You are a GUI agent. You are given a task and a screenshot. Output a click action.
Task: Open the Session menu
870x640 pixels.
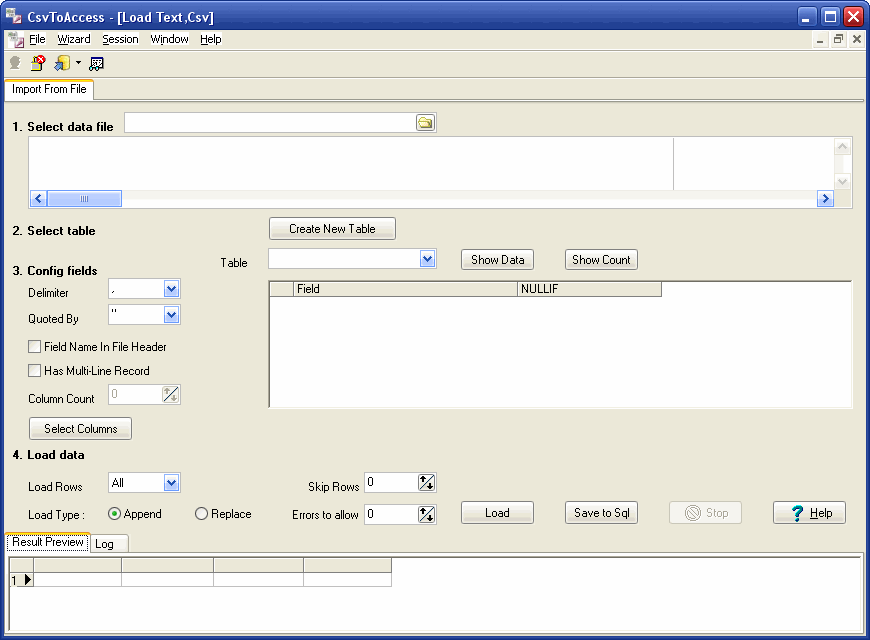[120, 39]
